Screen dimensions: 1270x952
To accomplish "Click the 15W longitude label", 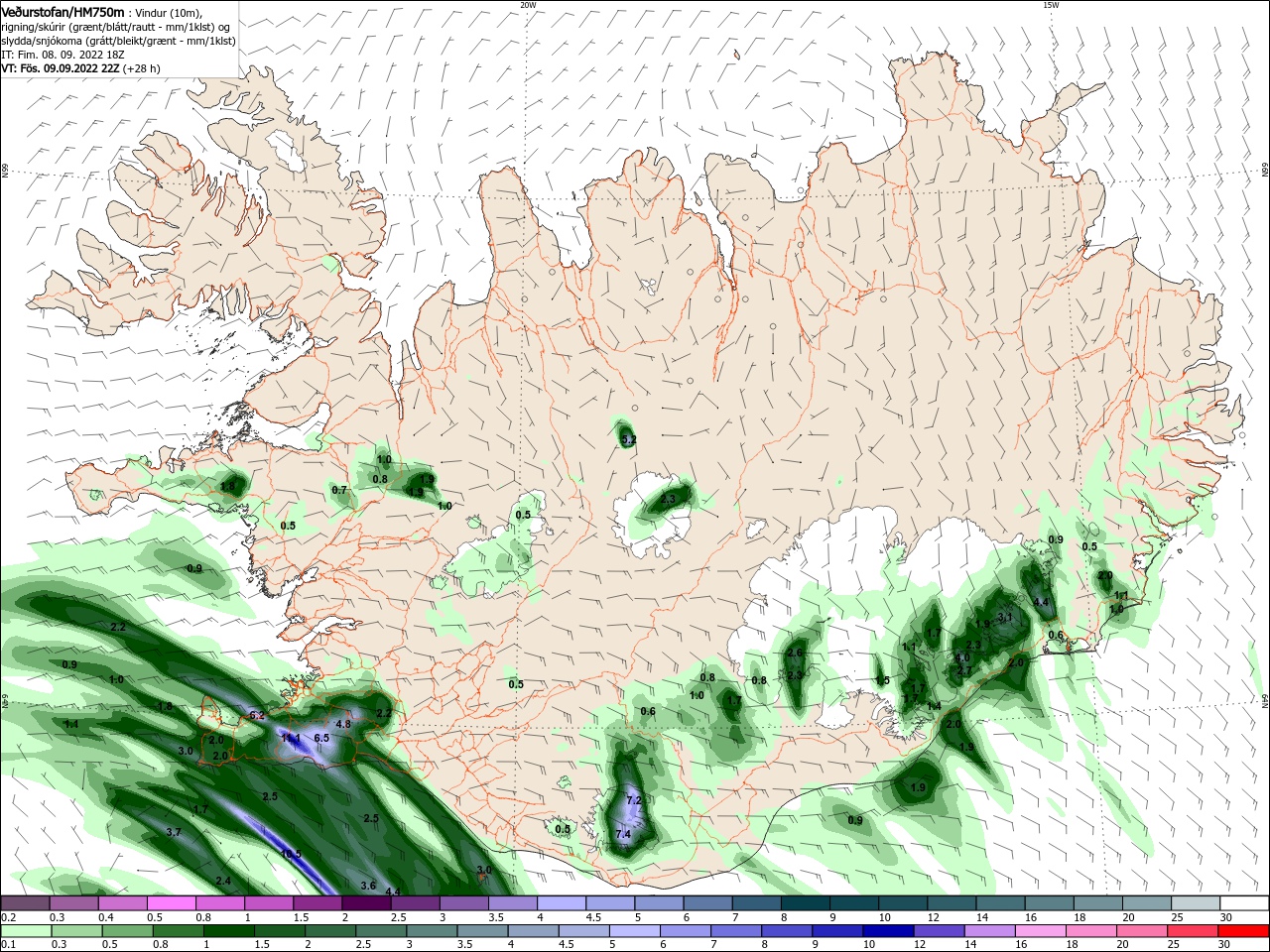I will (x=1051, y=5).
